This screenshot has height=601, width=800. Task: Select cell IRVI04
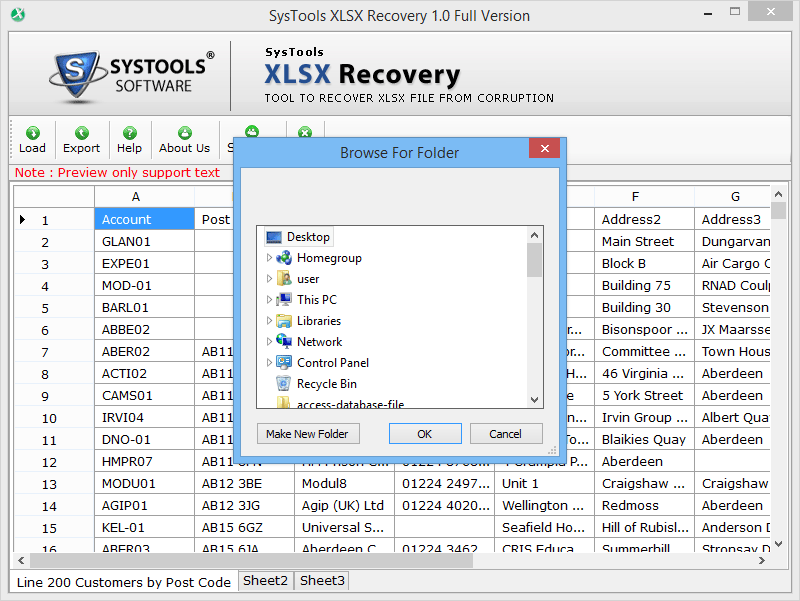tap(144, 417)
